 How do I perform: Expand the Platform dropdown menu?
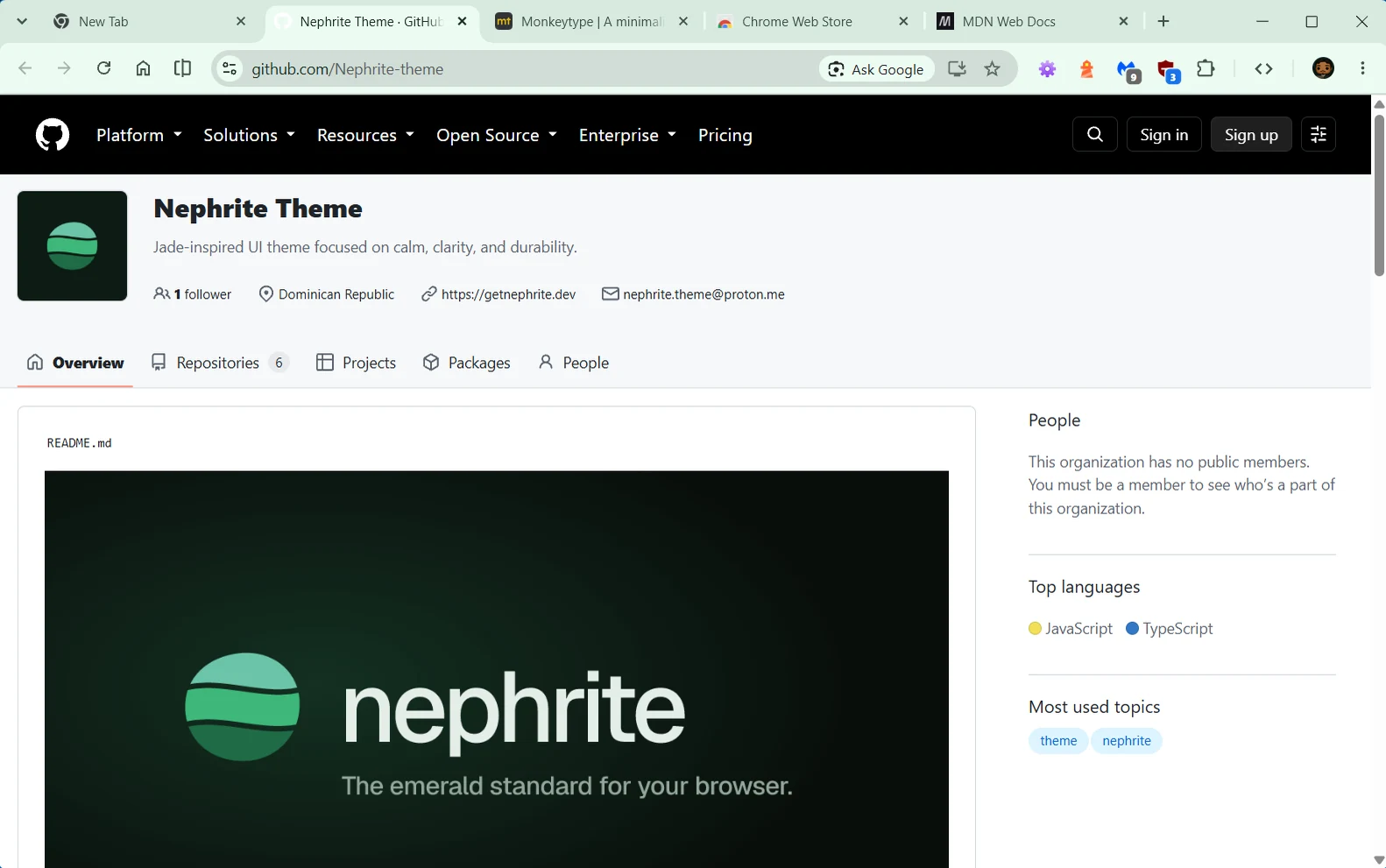tap(139, 135)
